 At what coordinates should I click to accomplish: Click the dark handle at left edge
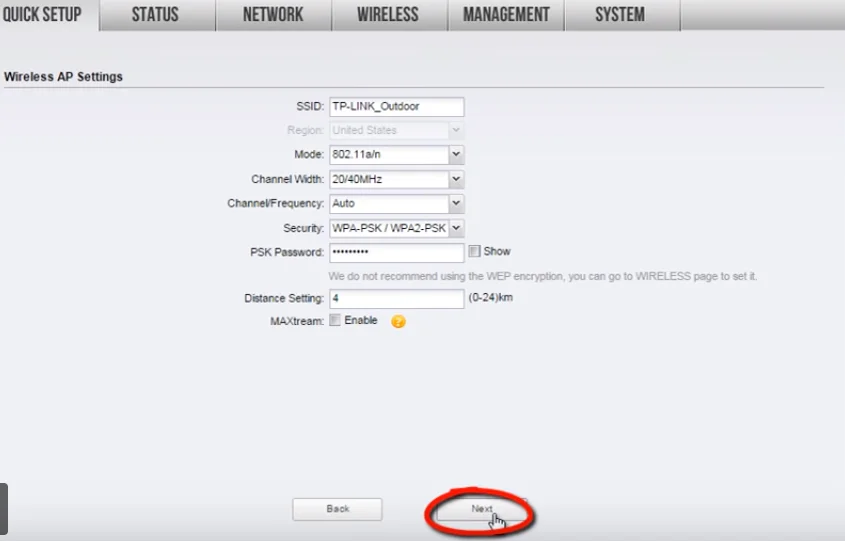(x=4, y=508)
